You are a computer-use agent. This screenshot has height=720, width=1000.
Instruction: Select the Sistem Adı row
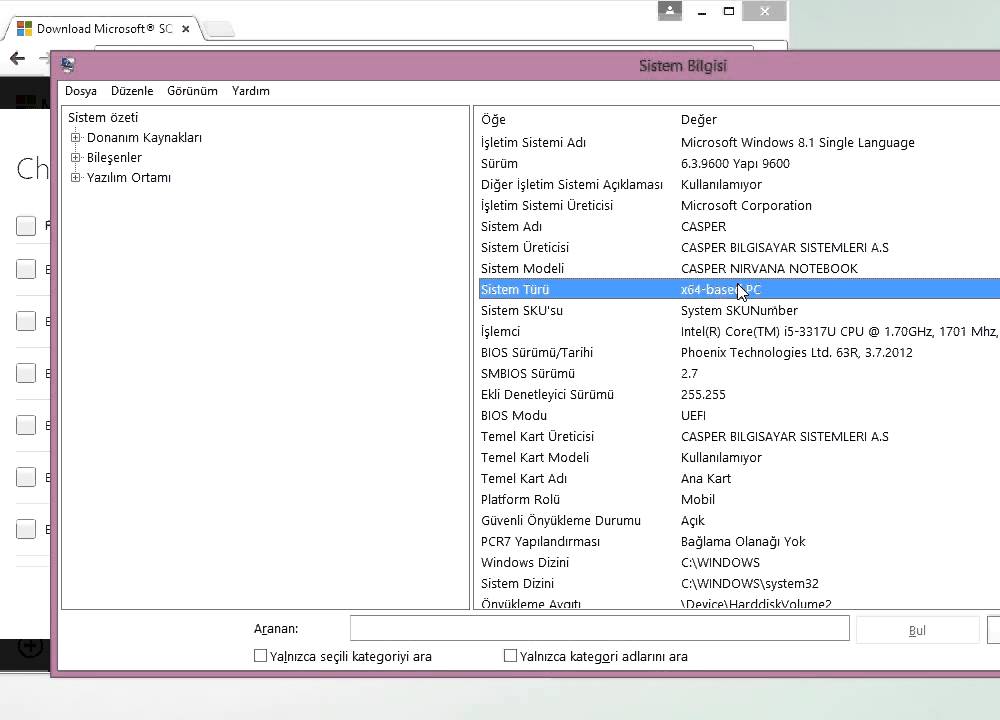click(x=739, y=226)
